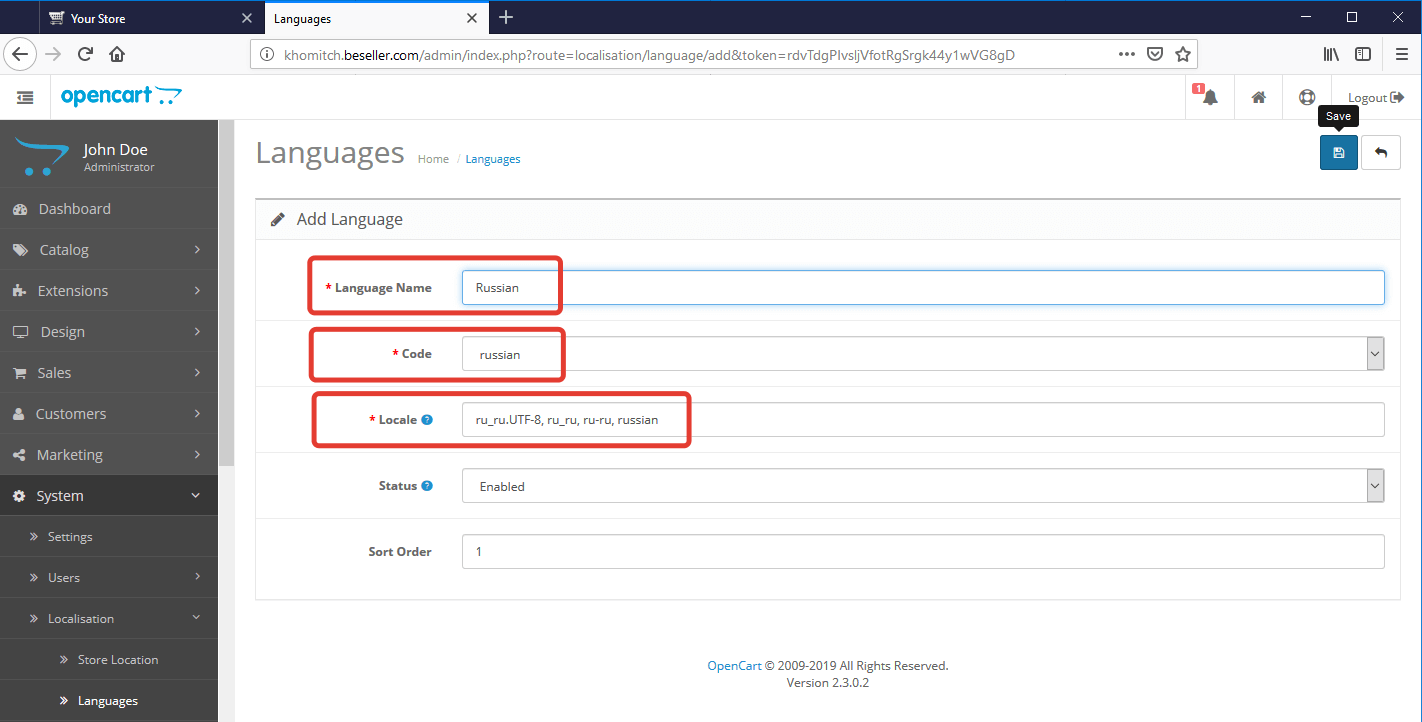The width and height of the screenshot is (1422, 722).
Task: Switch to the Your Store tab
Action: pos(152,18)
